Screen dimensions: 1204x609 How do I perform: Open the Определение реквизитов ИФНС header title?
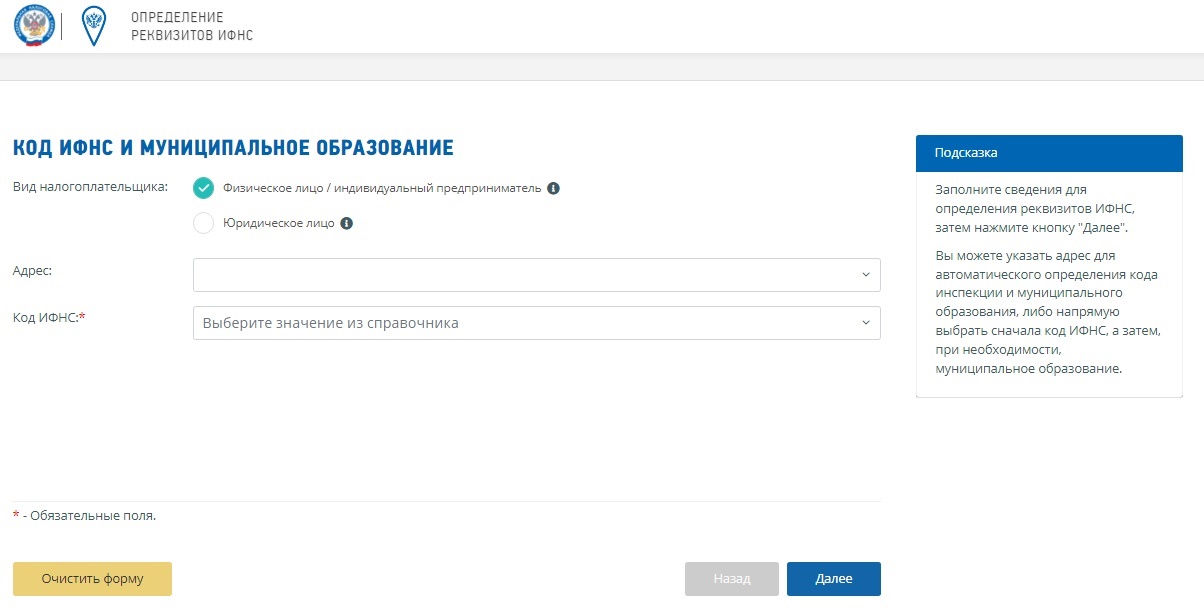click(192, 27)
